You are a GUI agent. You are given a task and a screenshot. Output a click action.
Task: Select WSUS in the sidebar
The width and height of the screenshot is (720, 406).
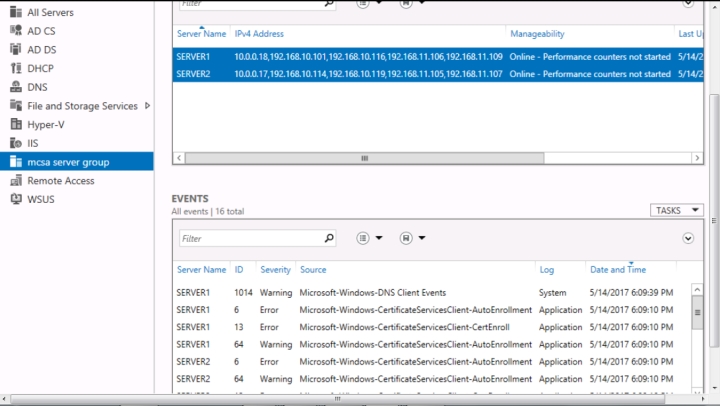click(x=41, y=199)
